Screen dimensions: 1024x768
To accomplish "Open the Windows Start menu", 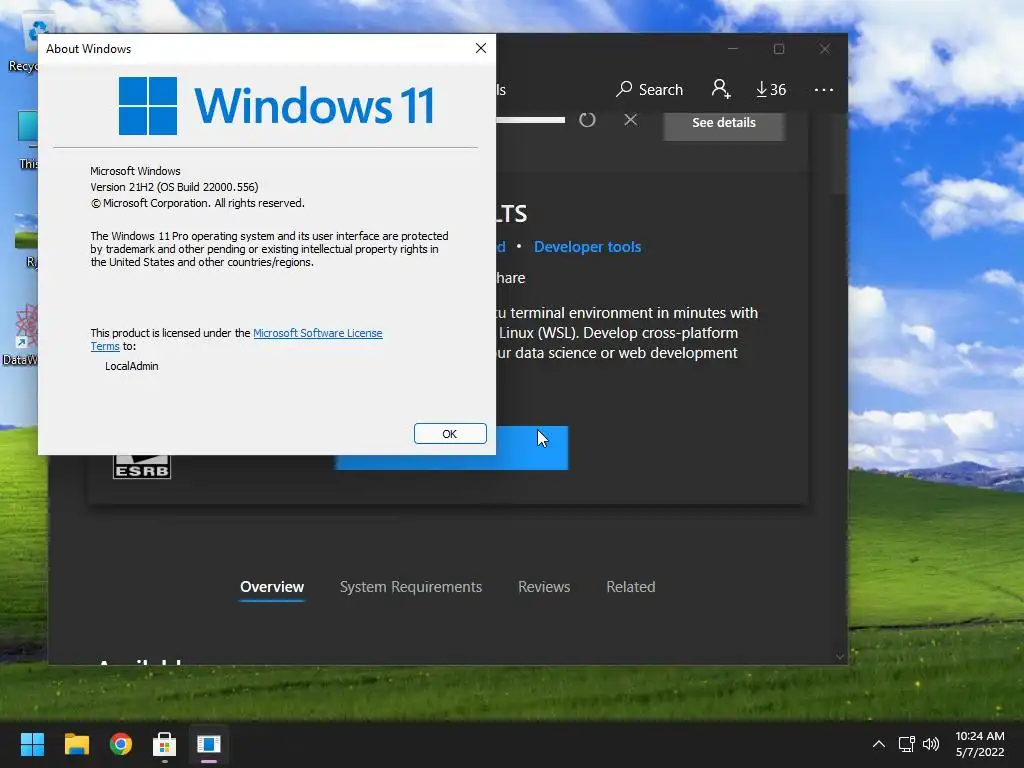I will (x=32, y=744).
